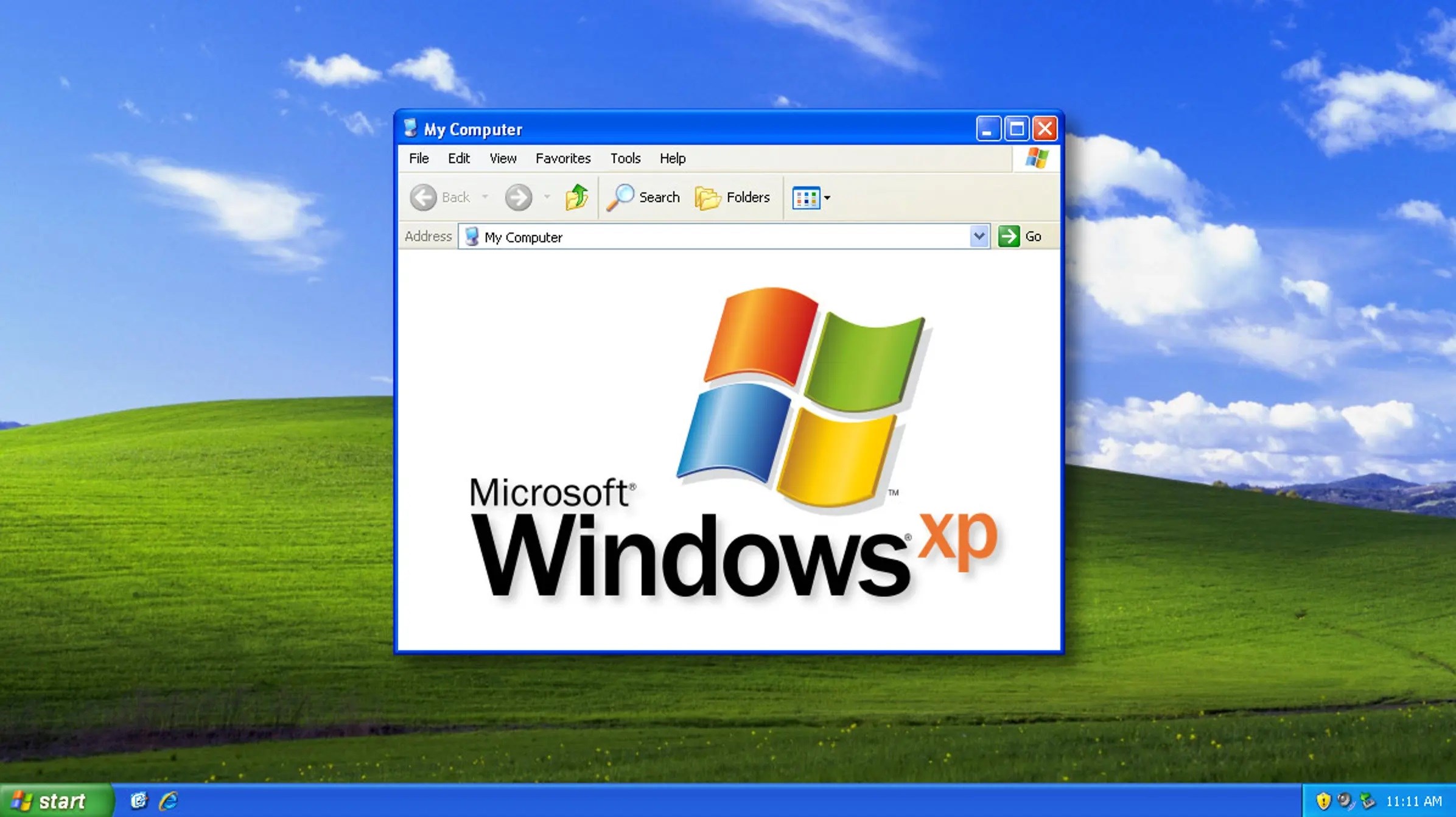Click the Up folder icon
Image resolution: width=1456 pixels, height=817 pixels.
577,197
